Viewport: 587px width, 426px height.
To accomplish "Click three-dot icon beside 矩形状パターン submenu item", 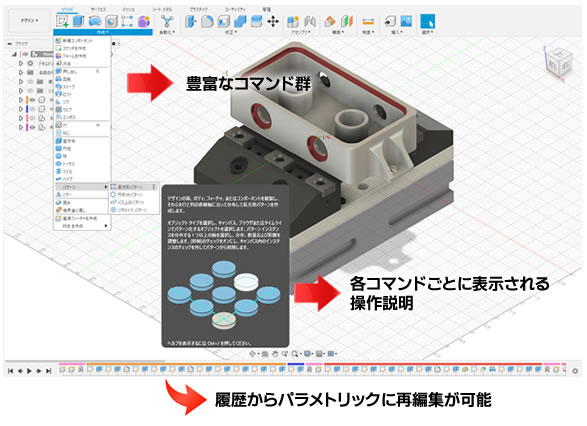I will pos(154,186).
